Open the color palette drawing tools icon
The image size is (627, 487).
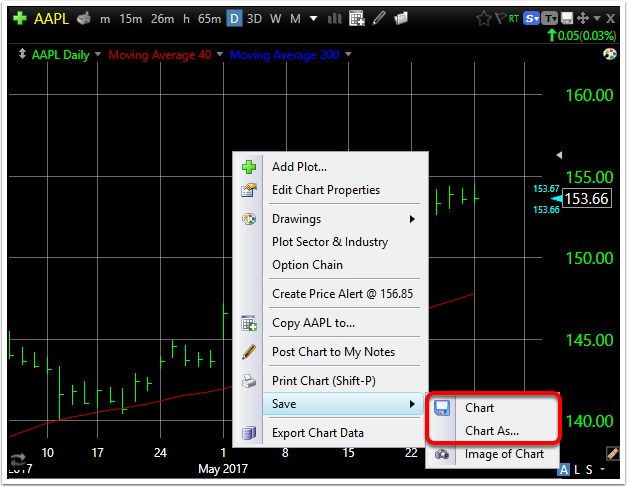[610, 54]
